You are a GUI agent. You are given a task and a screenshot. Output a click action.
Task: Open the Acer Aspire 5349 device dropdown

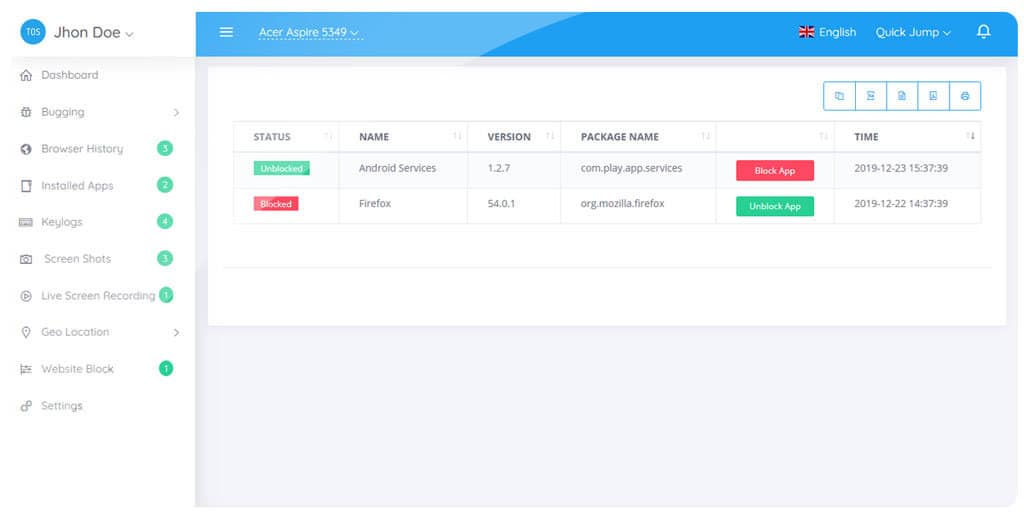tap(308, 32)
